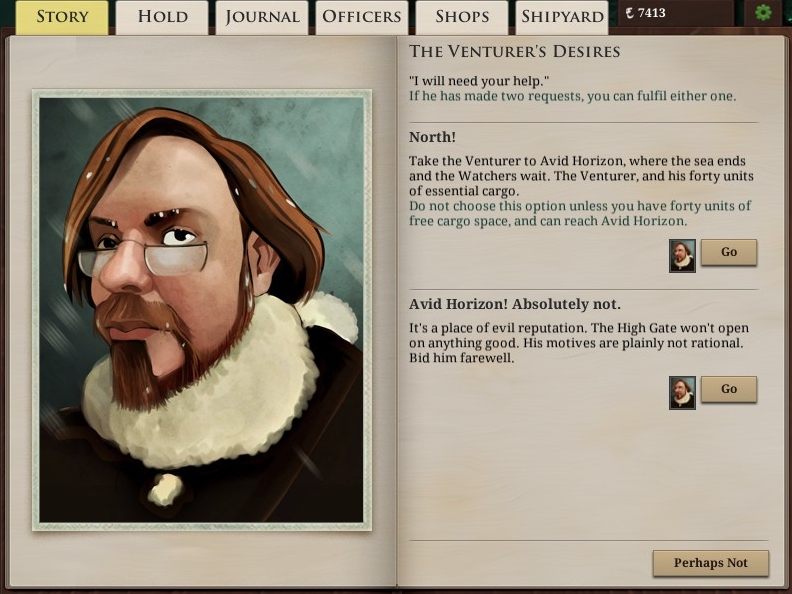Click the "North!" option heading
The height and width of the screenshot is (594, 792).
(x=432, y=137)
